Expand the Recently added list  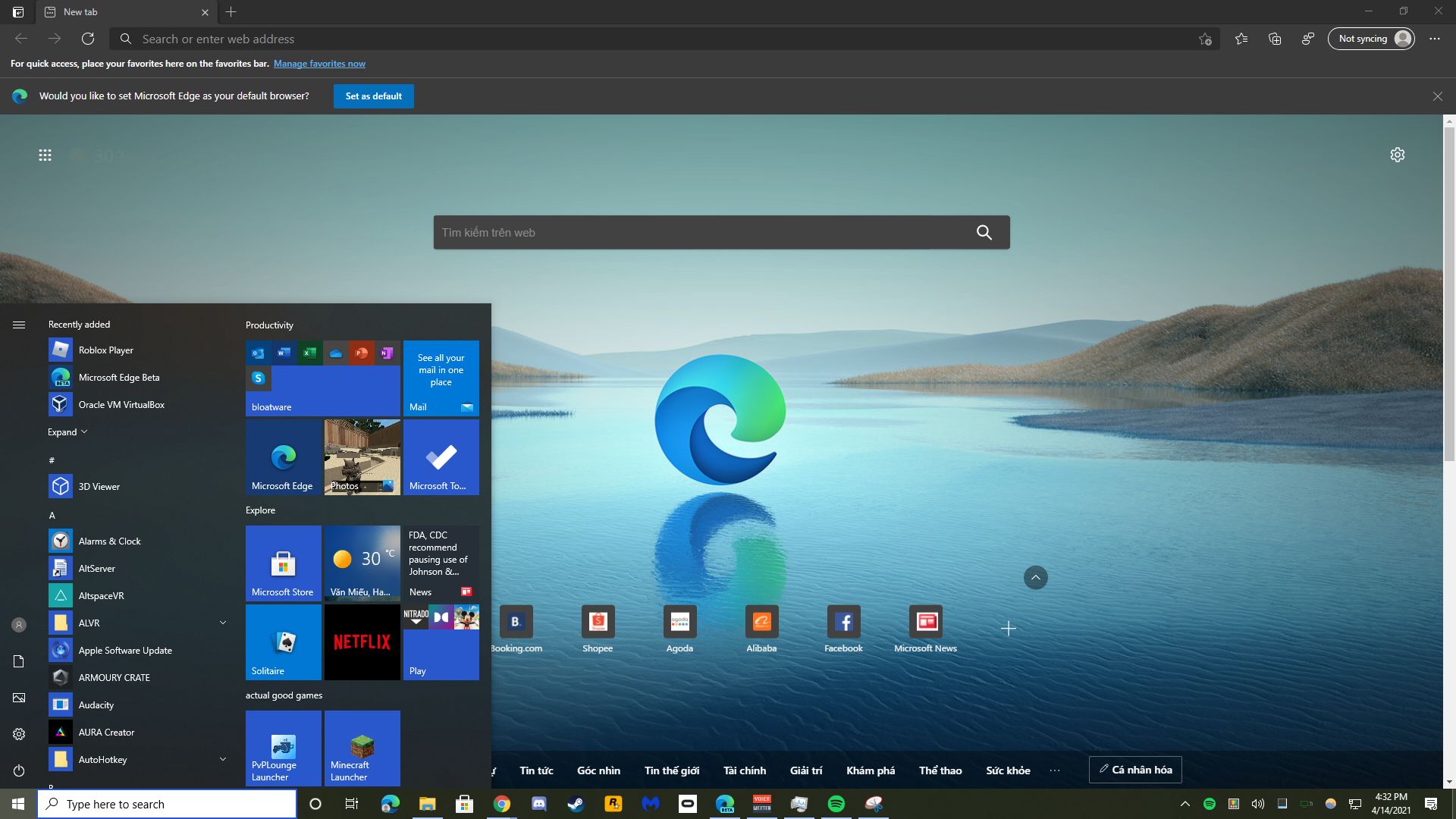tap(67, 432)
